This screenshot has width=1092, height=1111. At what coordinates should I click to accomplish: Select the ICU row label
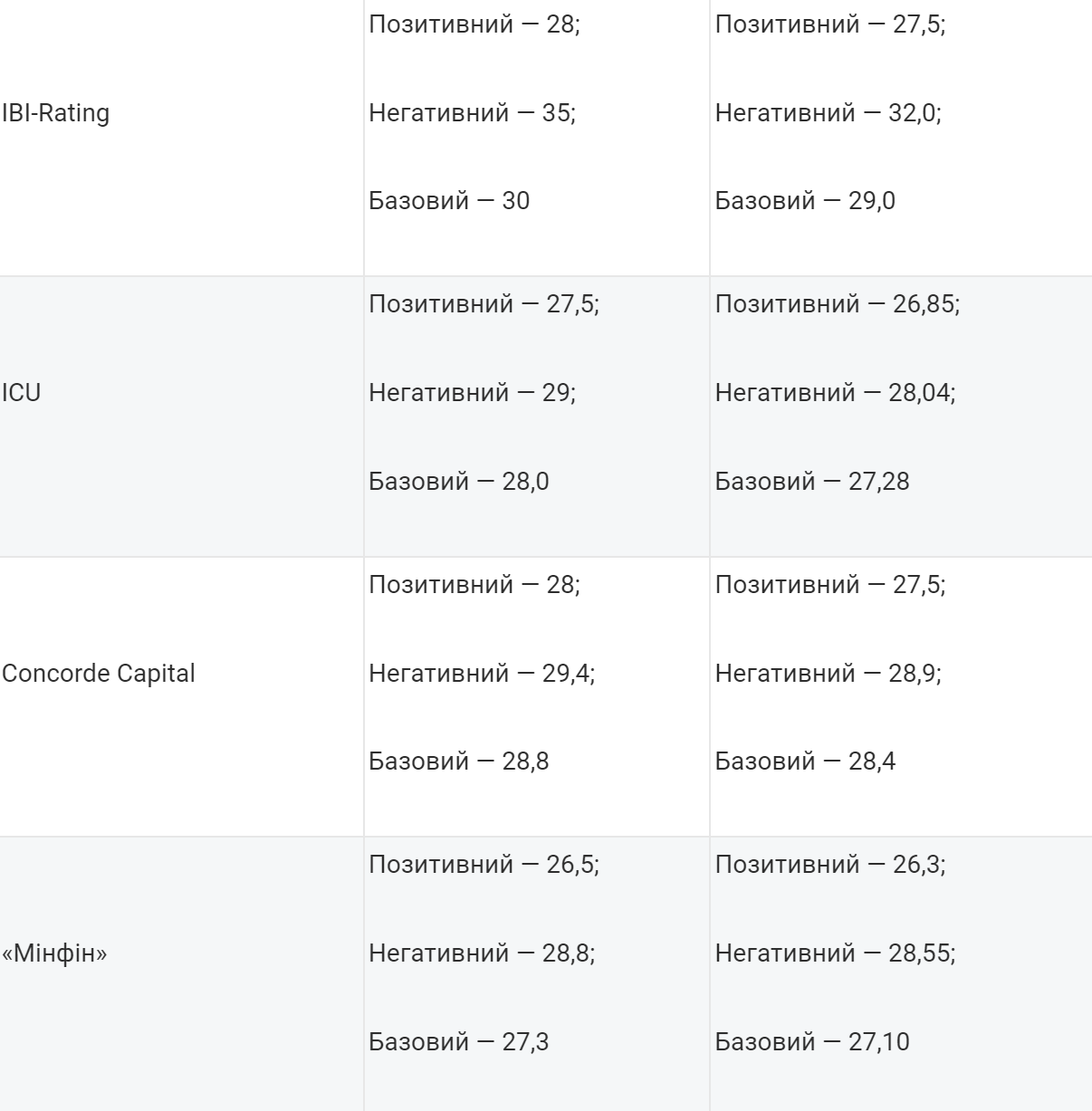[x=22, y=393]
